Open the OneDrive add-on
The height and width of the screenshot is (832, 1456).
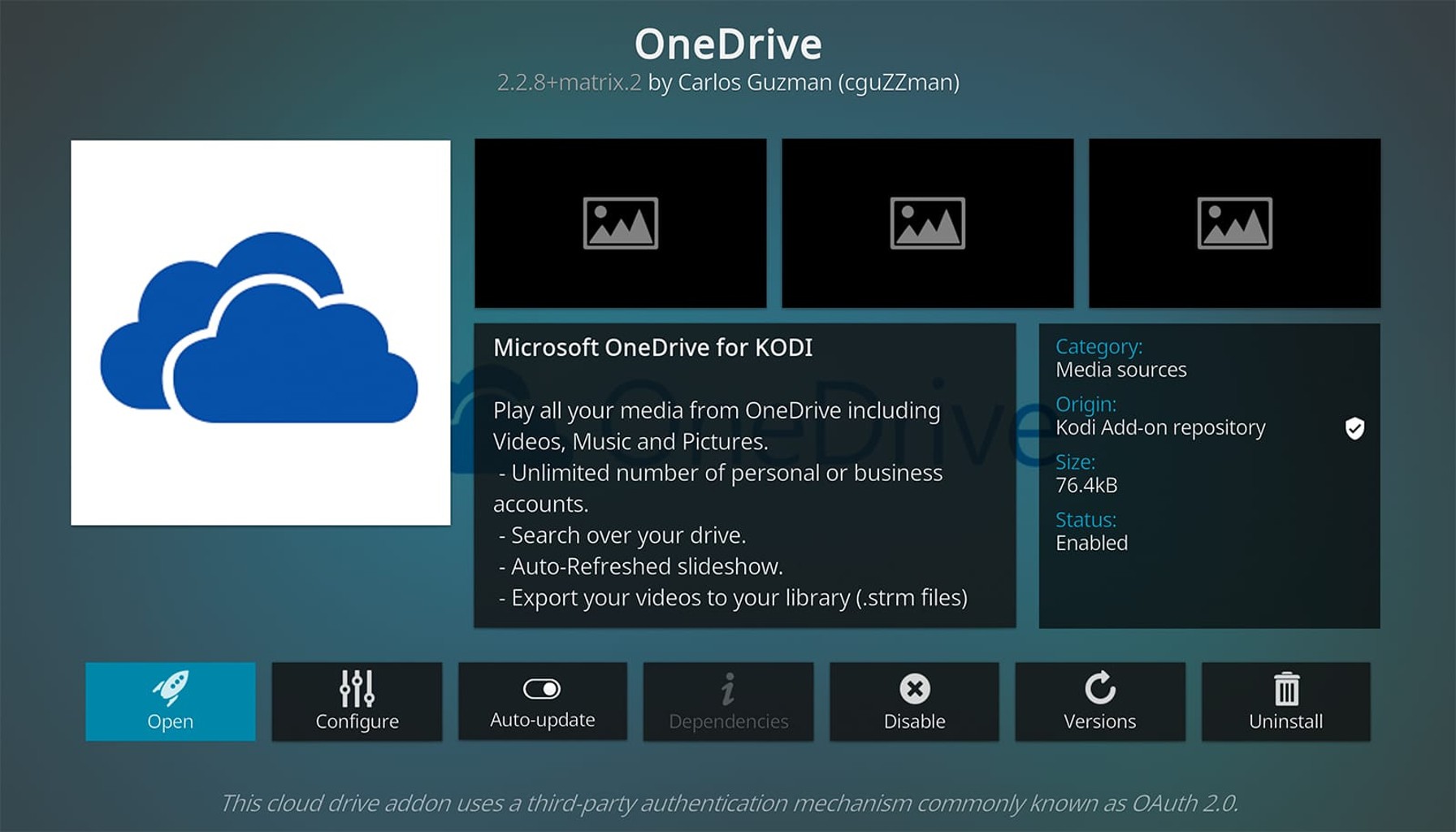pyautogui.click(x=170, y=701)
